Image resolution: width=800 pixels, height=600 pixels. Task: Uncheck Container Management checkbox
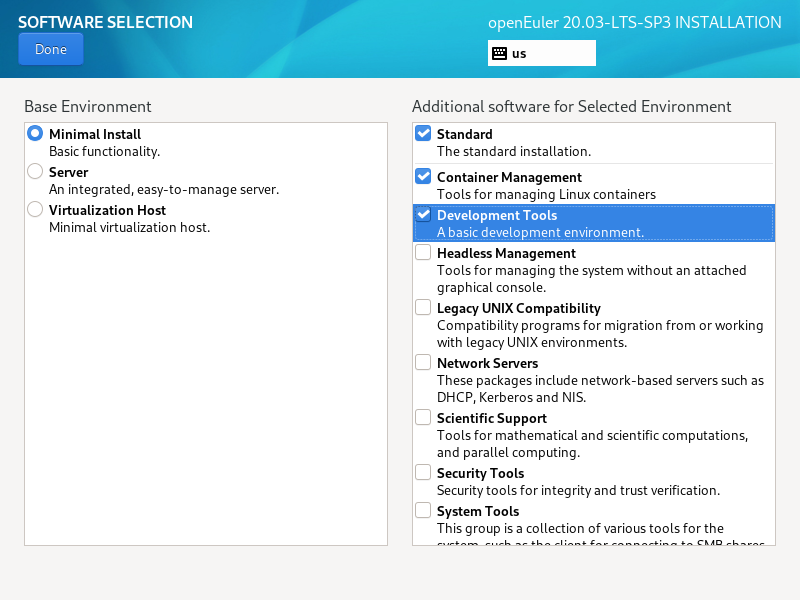[423, 177]
